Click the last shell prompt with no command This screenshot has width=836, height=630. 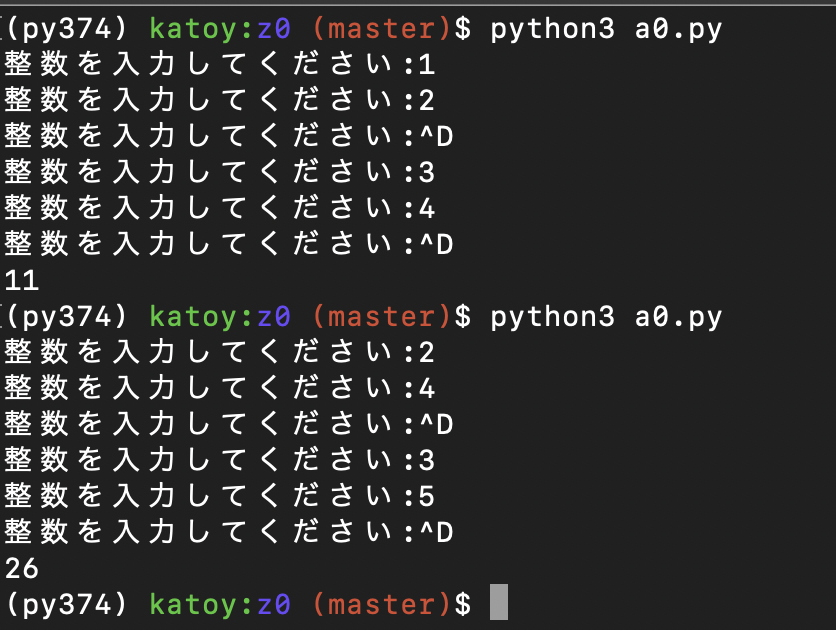(239, 604)
